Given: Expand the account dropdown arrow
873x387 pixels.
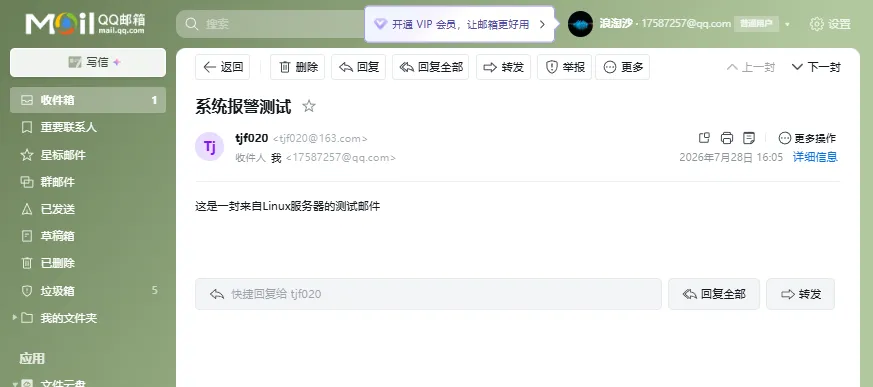Looking at the screenshot, I should (787, 25).
